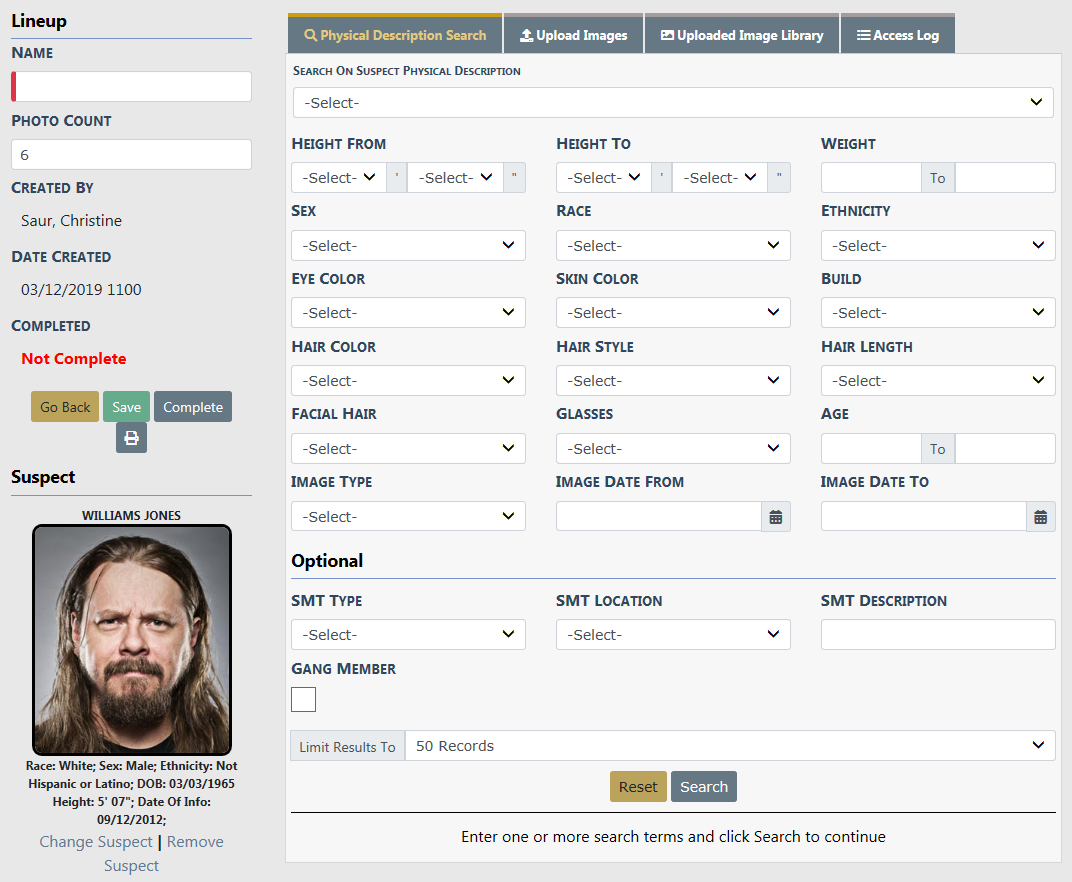Click the Go Back button
This screenshot has width=1072, height=882.
65,407
